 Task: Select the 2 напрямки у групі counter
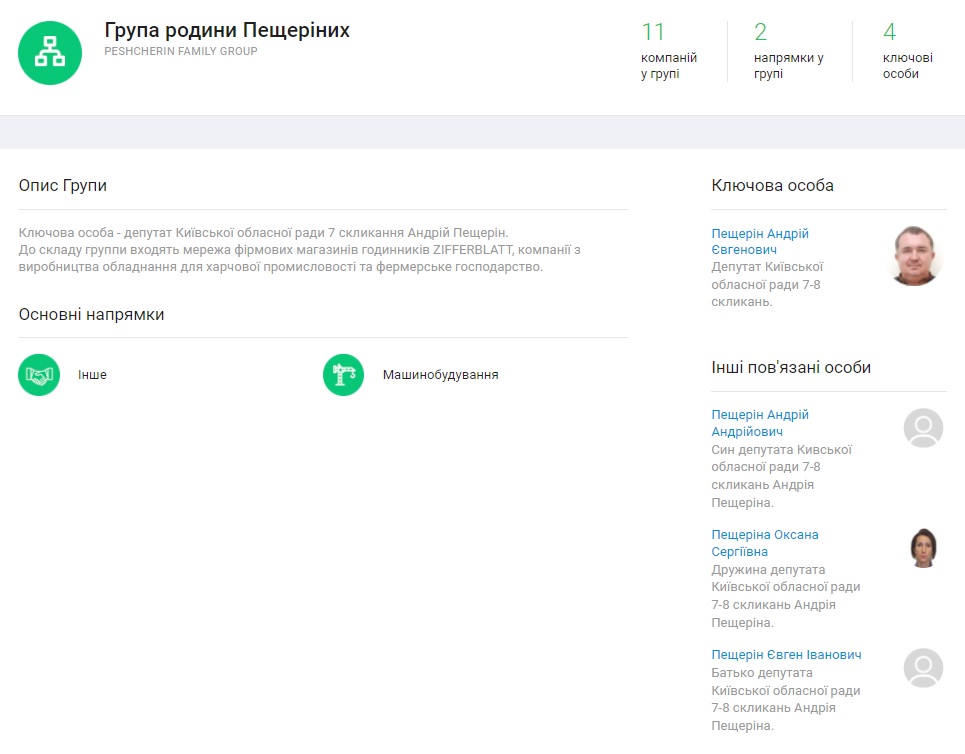pos(788,52)
